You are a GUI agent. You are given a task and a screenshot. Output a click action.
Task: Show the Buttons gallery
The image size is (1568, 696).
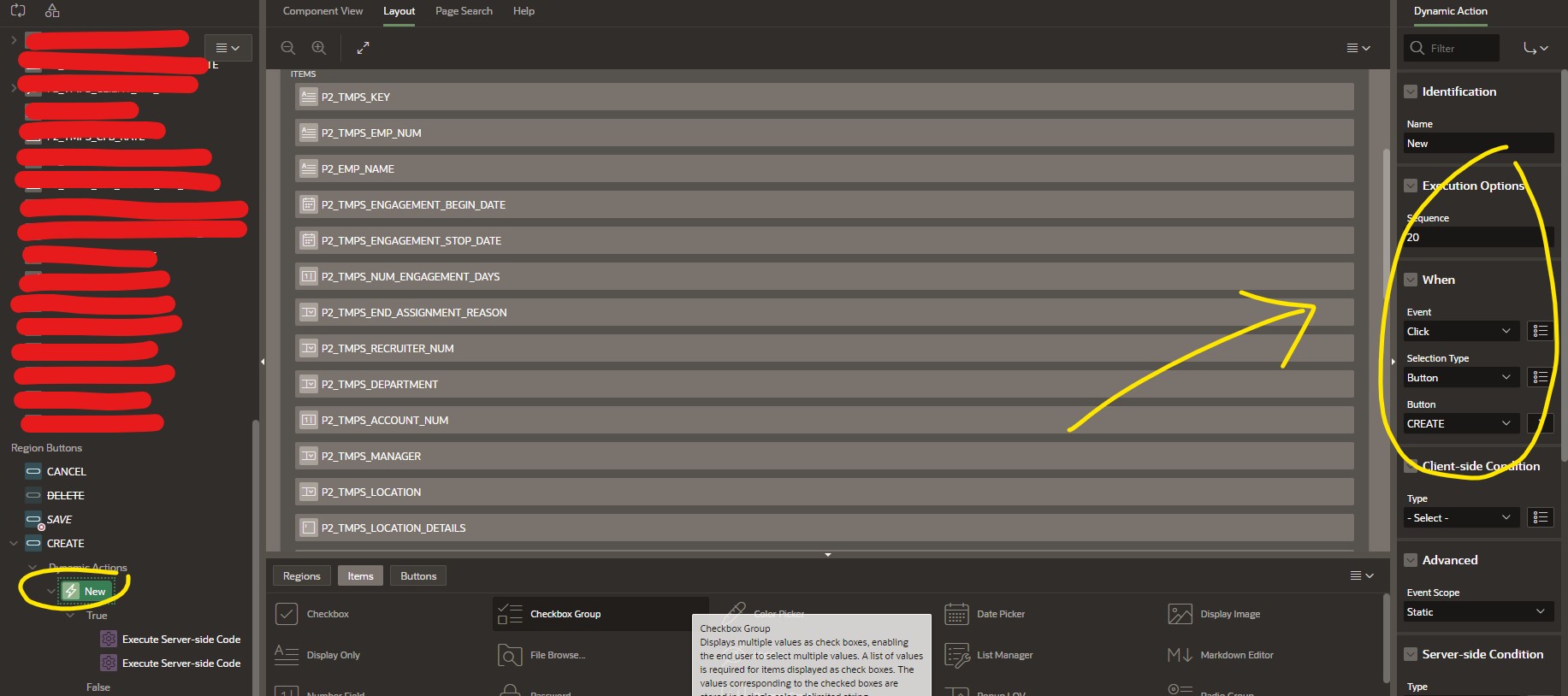click(418, 575)
